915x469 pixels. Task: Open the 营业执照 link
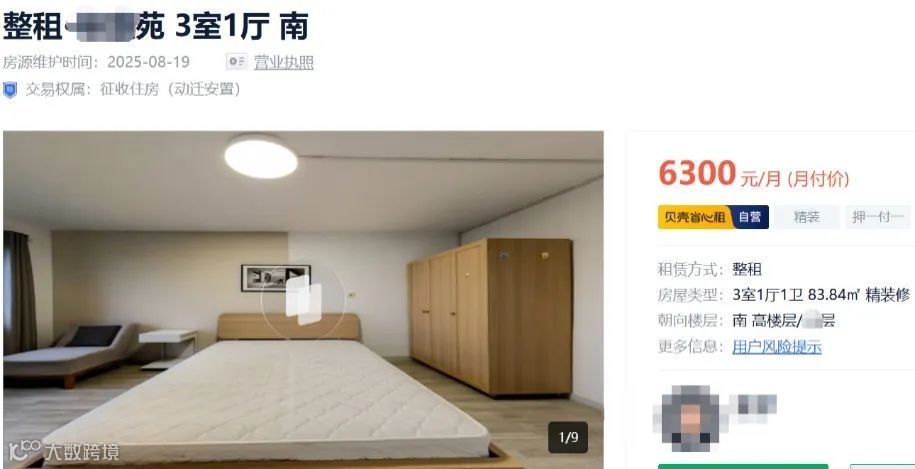click(x=284, y=62)
